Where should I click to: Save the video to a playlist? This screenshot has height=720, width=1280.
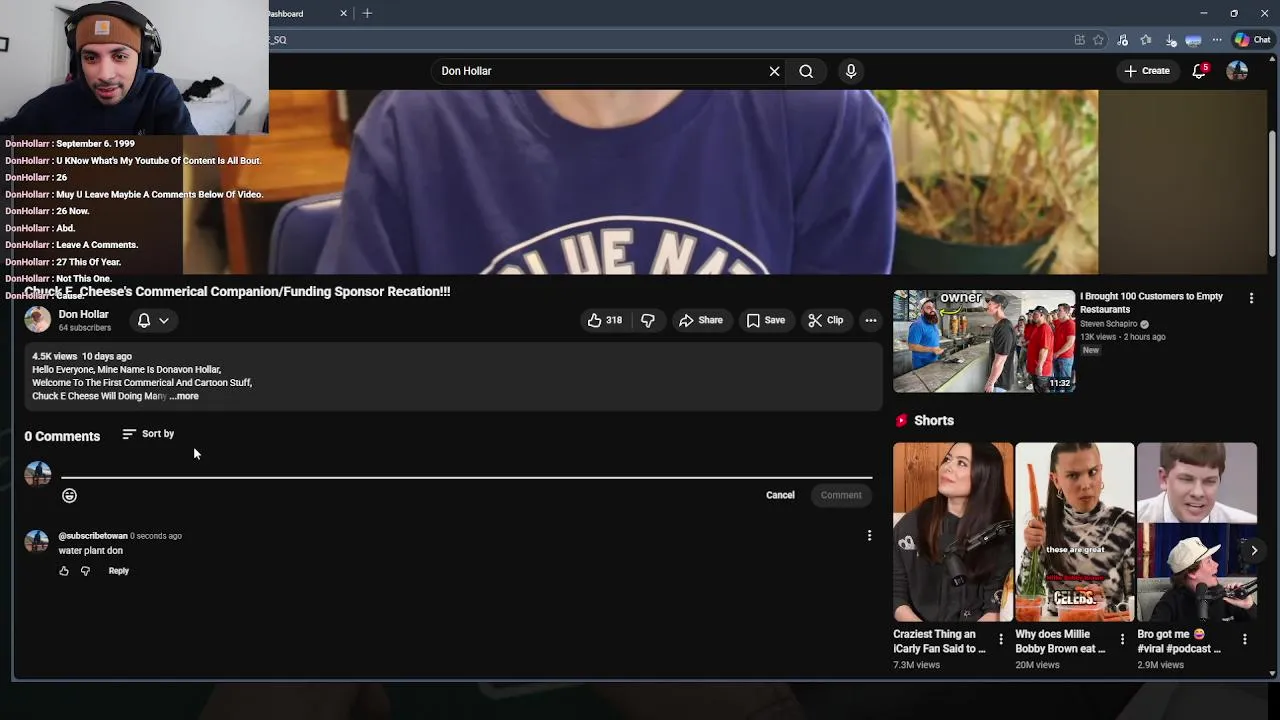pos(765,320)
